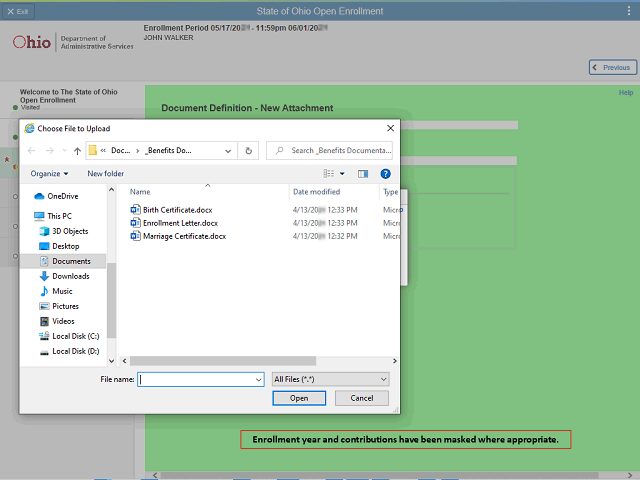Click the Back arrow in file dialog
Screen dimensions: 640x480
tap(31, 151)
